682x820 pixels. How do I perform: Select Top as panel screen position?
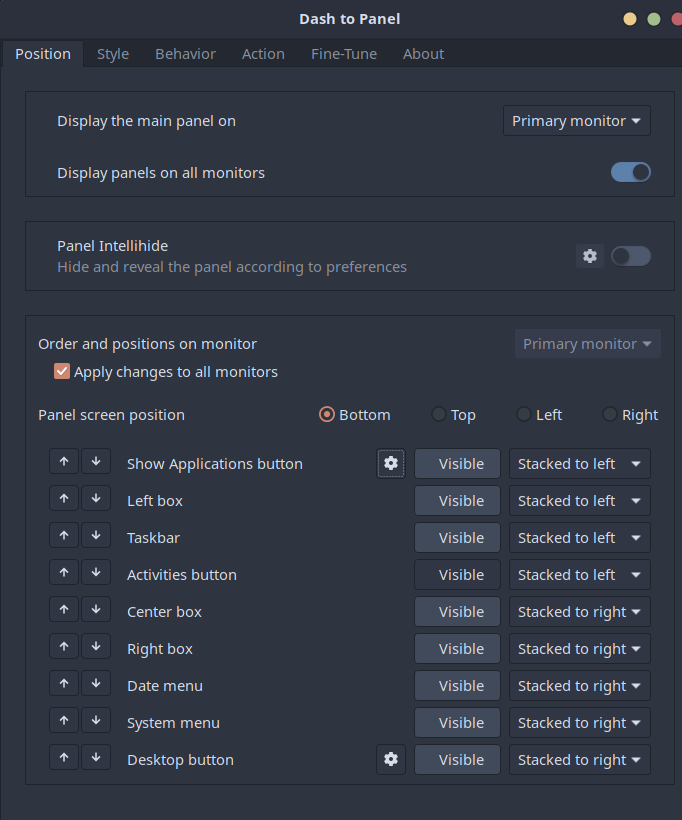[x=438, y=414]
